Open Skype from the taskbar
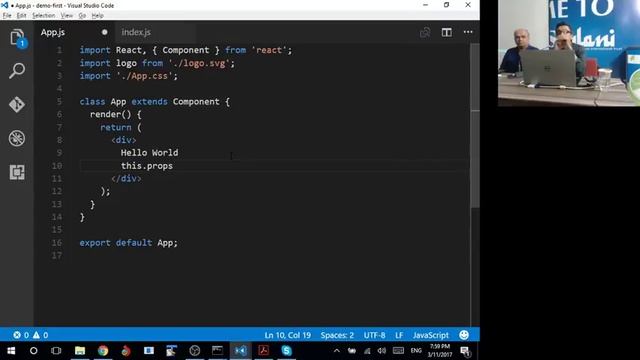Viewport: 640px width, 360px height. pyautogui.click(x=287, y=351)
